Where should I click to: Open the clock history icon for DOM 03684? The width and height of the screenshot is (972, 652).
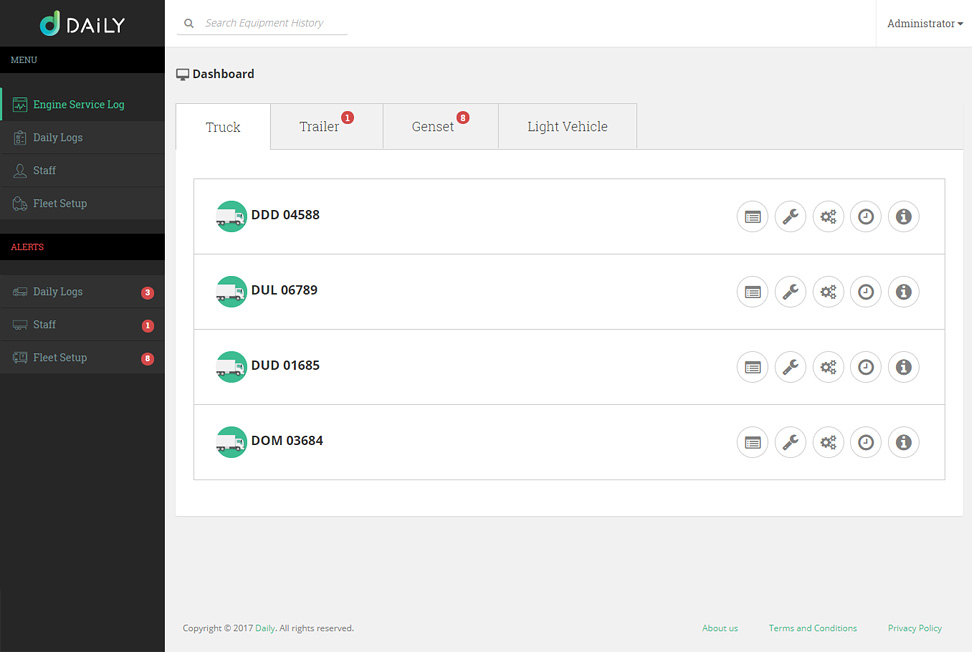(866, 442)
